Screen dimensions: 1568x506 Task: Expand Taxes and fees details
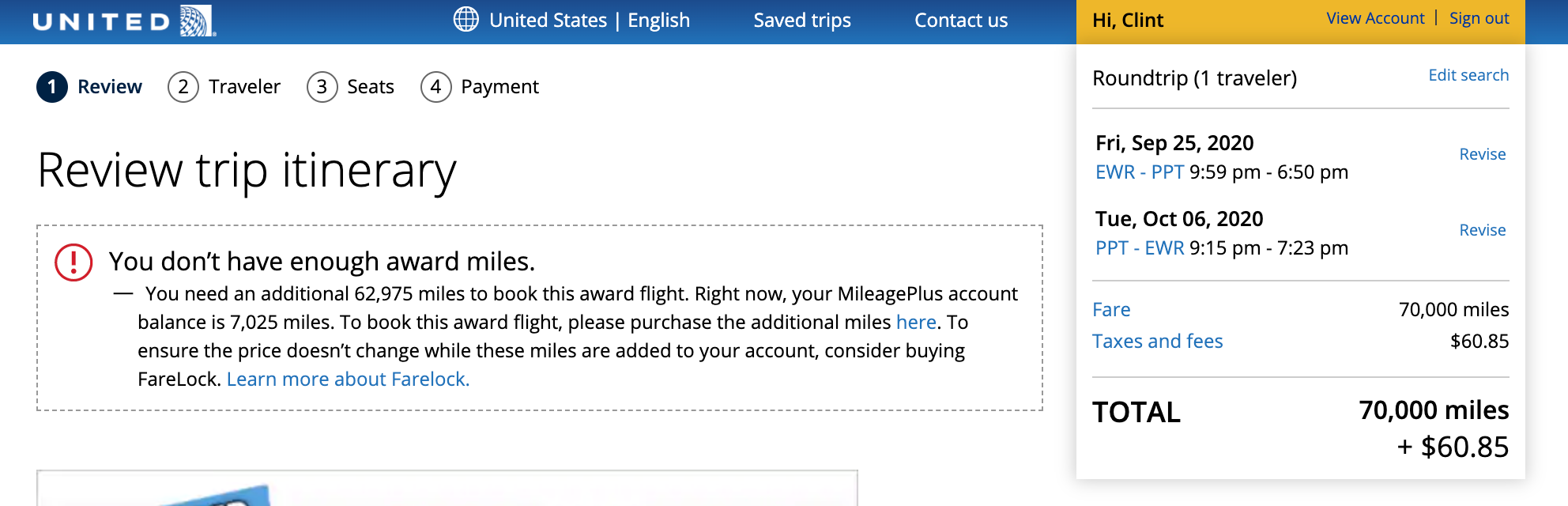point(1157,342)
